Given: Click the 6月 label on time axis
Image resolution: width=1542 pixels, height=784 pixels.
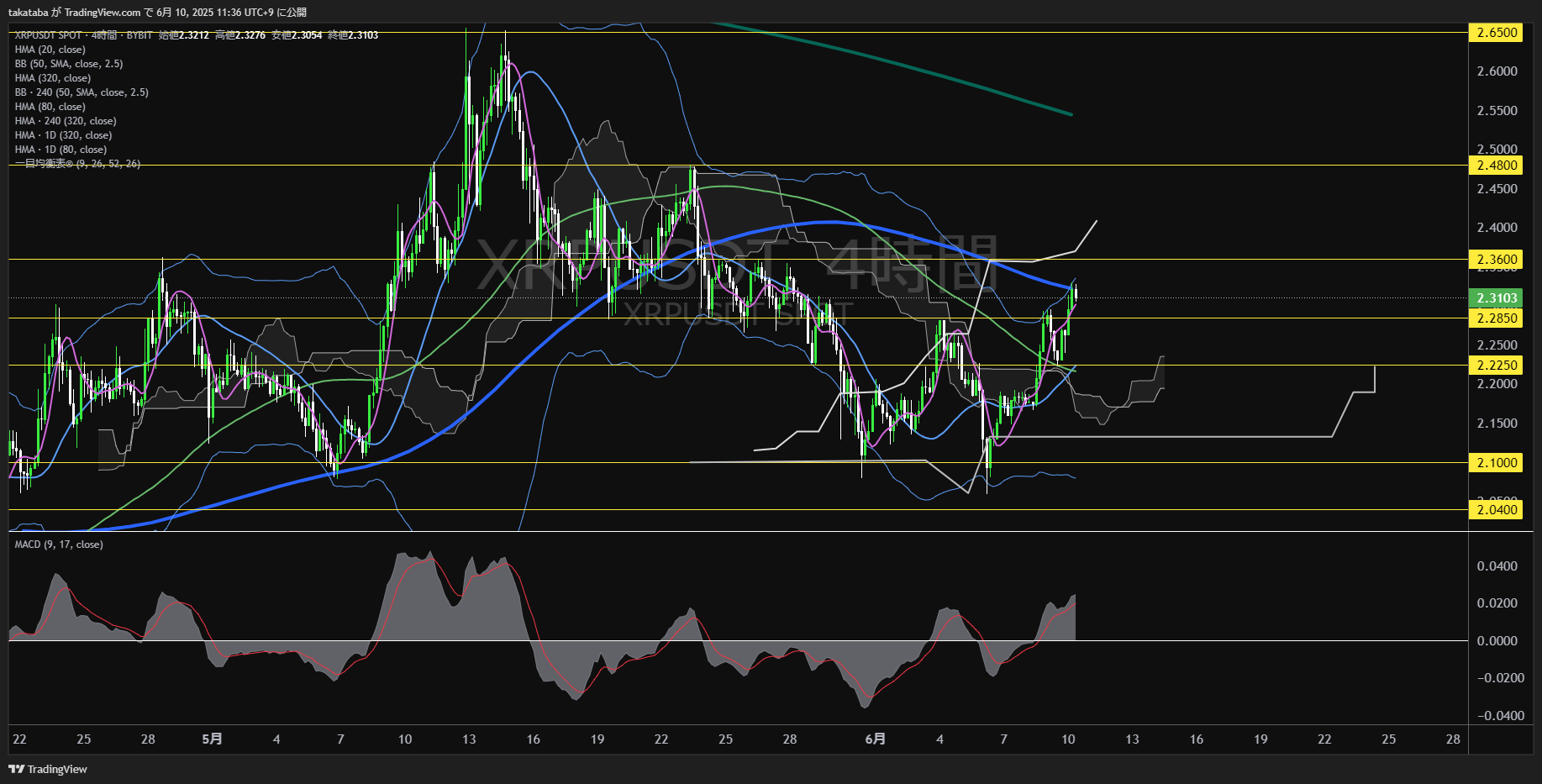Looking at the screenshot, I should (x=876, y=739).
